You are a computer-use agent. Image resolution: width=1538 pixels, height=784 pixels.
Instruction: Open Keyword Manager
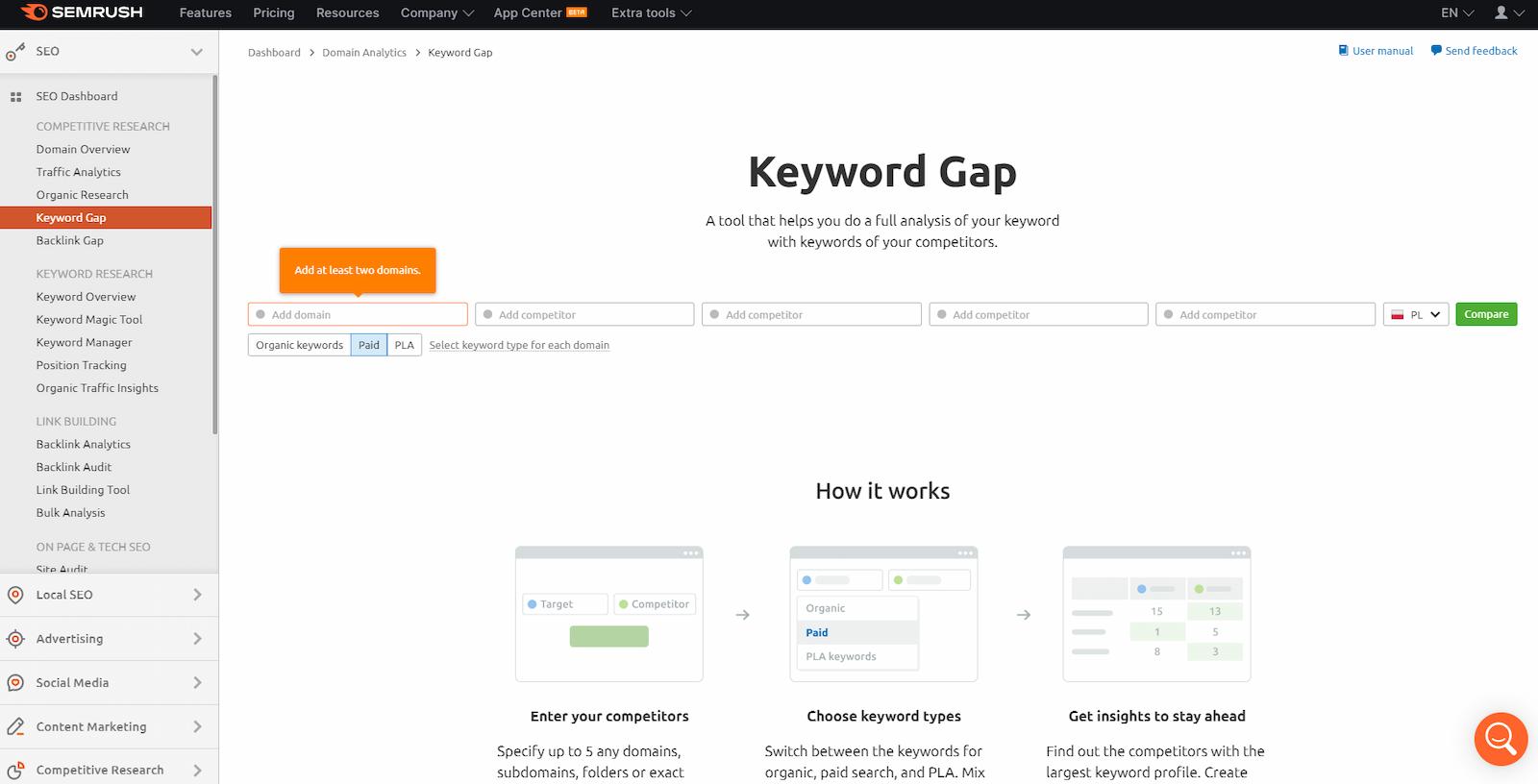tap(85, 343)
